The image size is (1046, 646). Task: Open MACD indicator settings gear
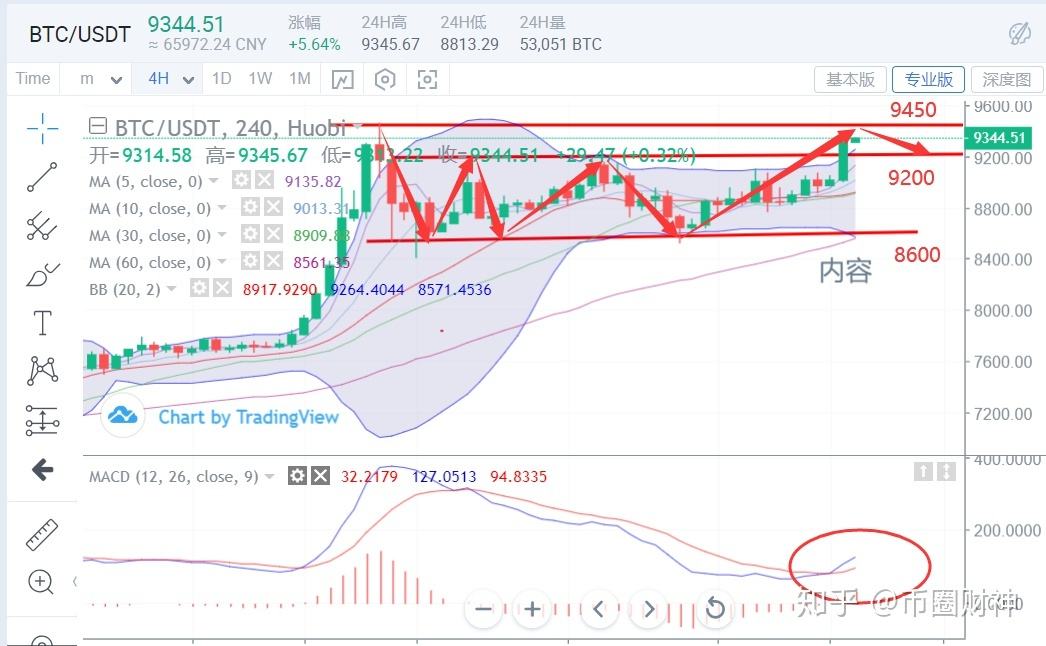click(297, 476)
